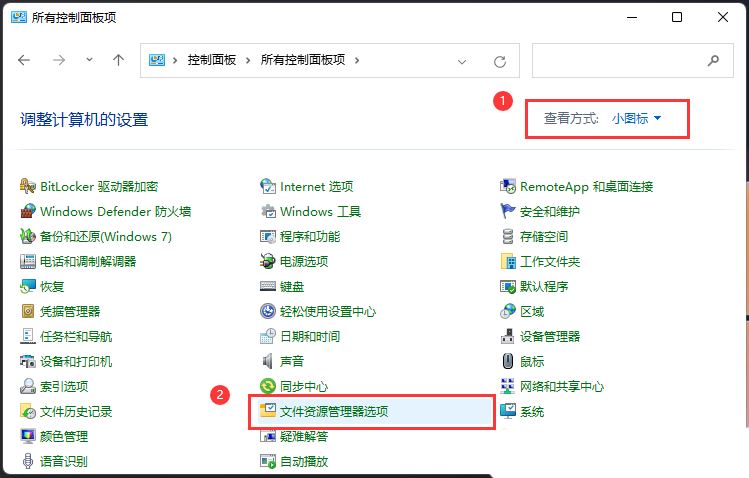Expand the chevron after 控制面板 breadcrumb

(x=248, y=60)
